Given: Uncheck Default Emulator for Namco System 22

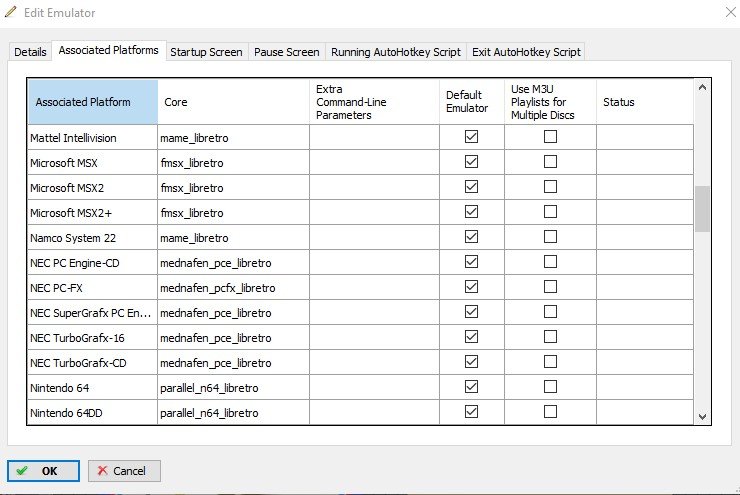Looking at the screenshot, I should pyautogui.click(x=471, y=237).
